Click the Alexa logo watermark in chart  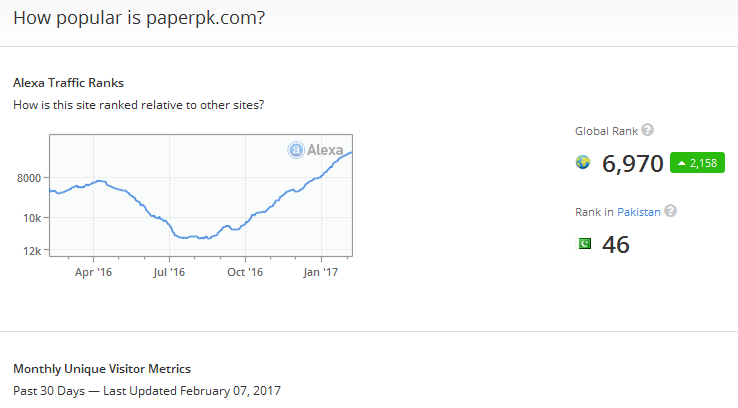(315, 150)
